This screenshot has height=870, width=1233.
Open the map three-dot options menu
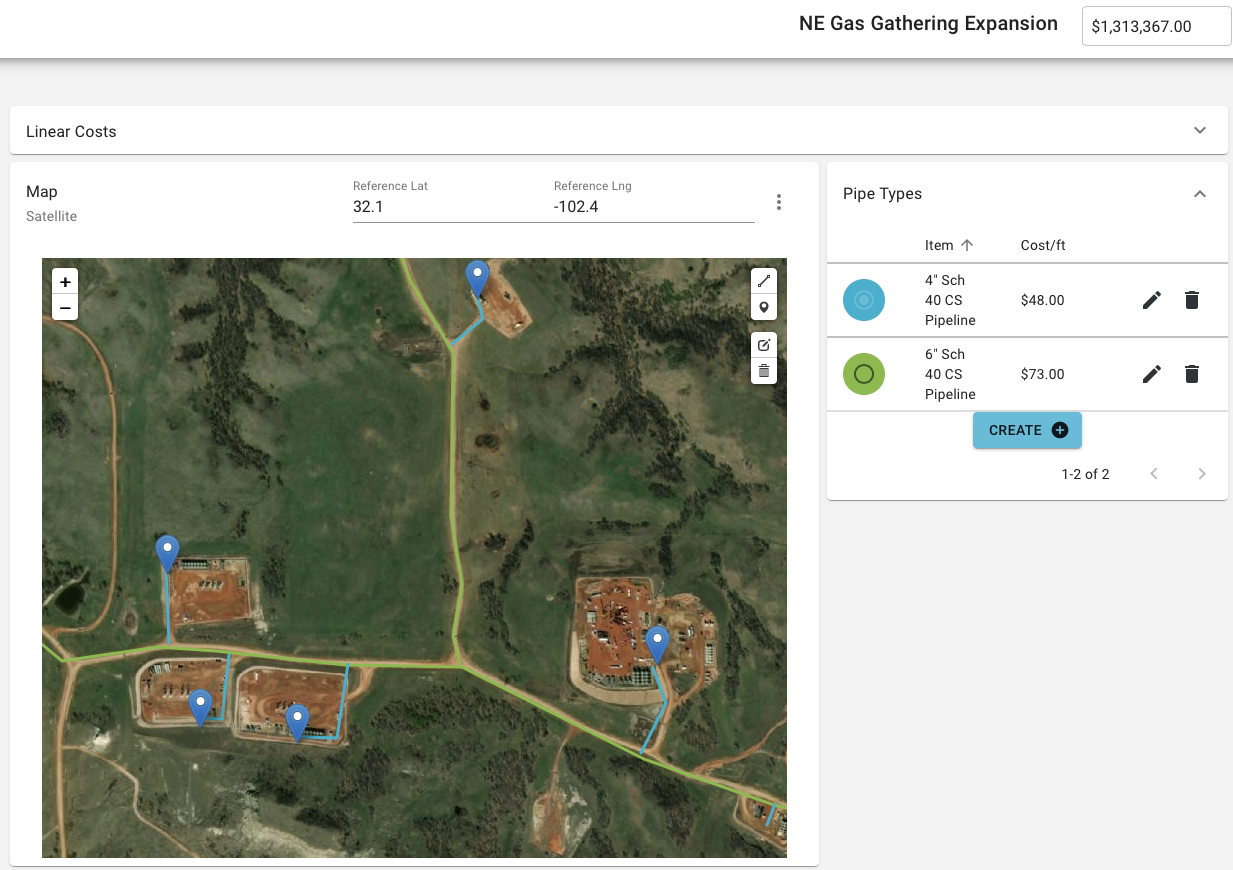point(779,202)
